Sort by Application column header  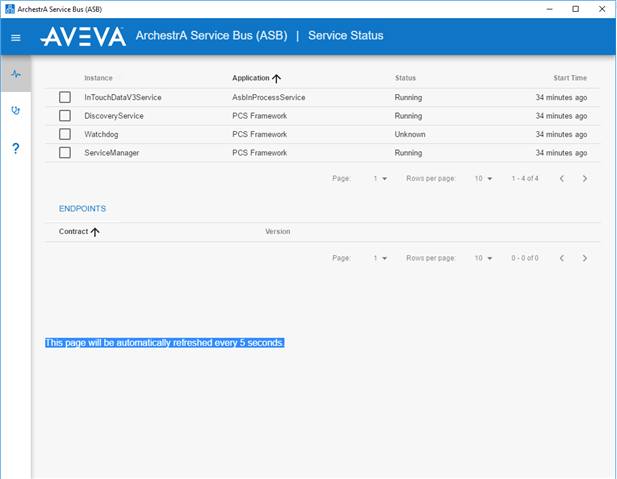[x=251, y=78]
